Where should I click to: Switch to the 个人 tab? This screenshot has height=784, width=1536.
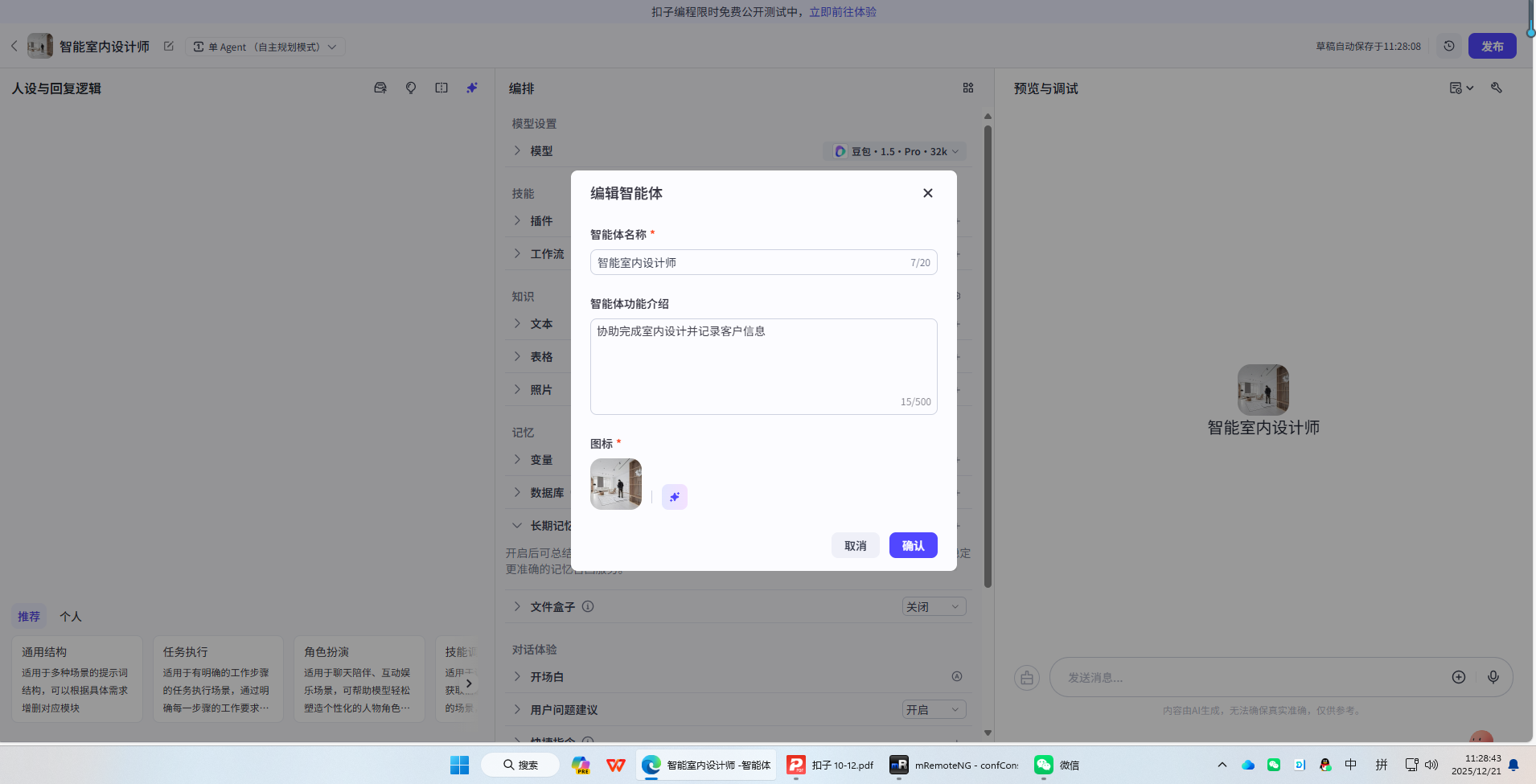click(71, 616)
